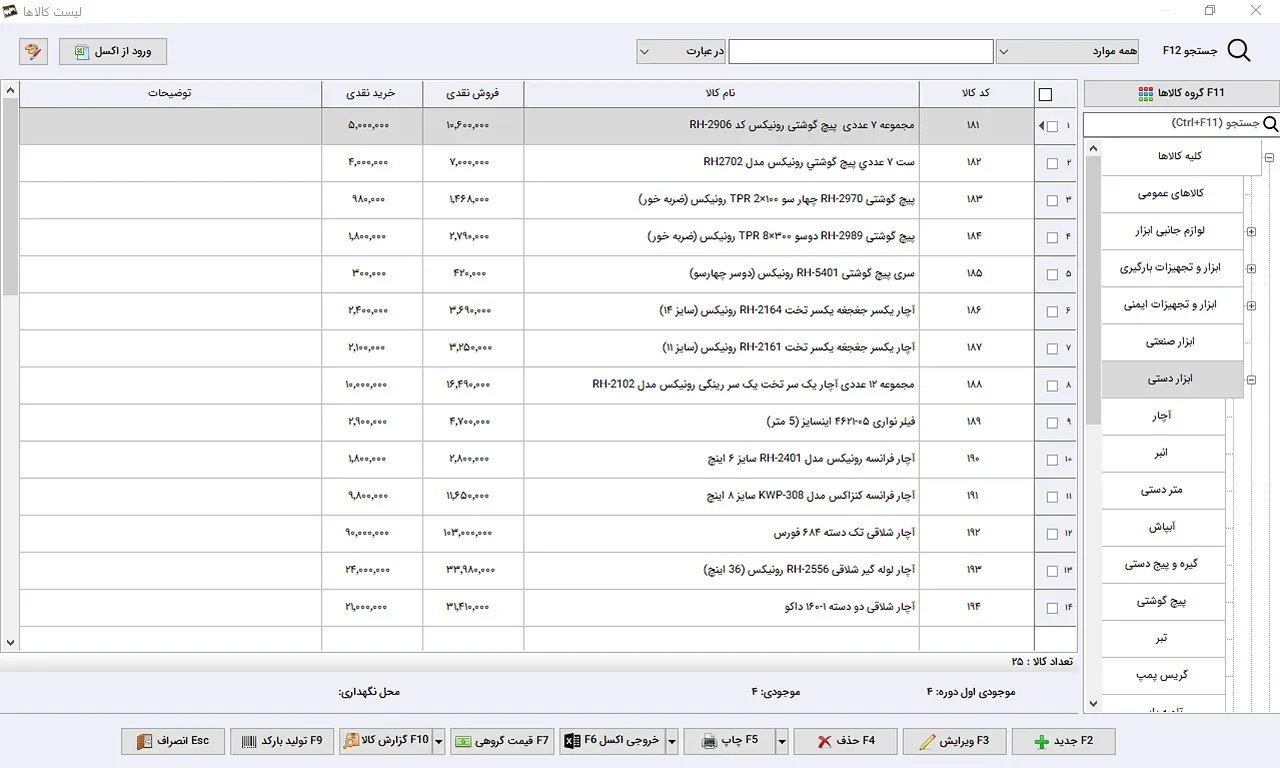Expand ابزار و تجهیزات بارگیری group
The width and height of the screenshot is (1280, 768).
point(1251,269)
